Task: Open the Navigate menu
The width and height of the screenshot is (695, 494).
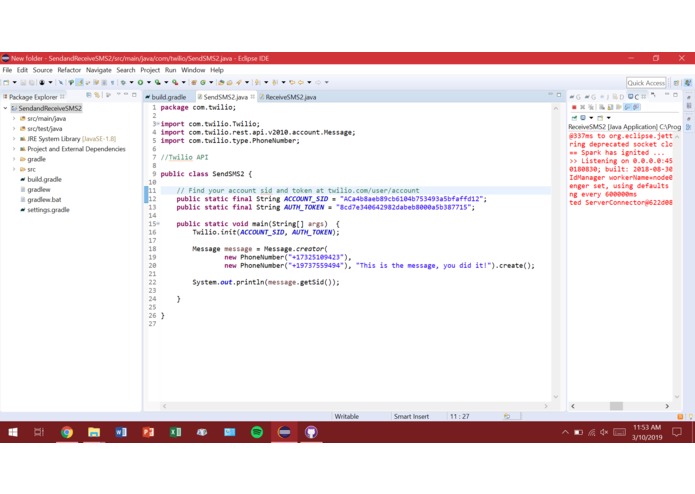Action: (x=99, y=70)
